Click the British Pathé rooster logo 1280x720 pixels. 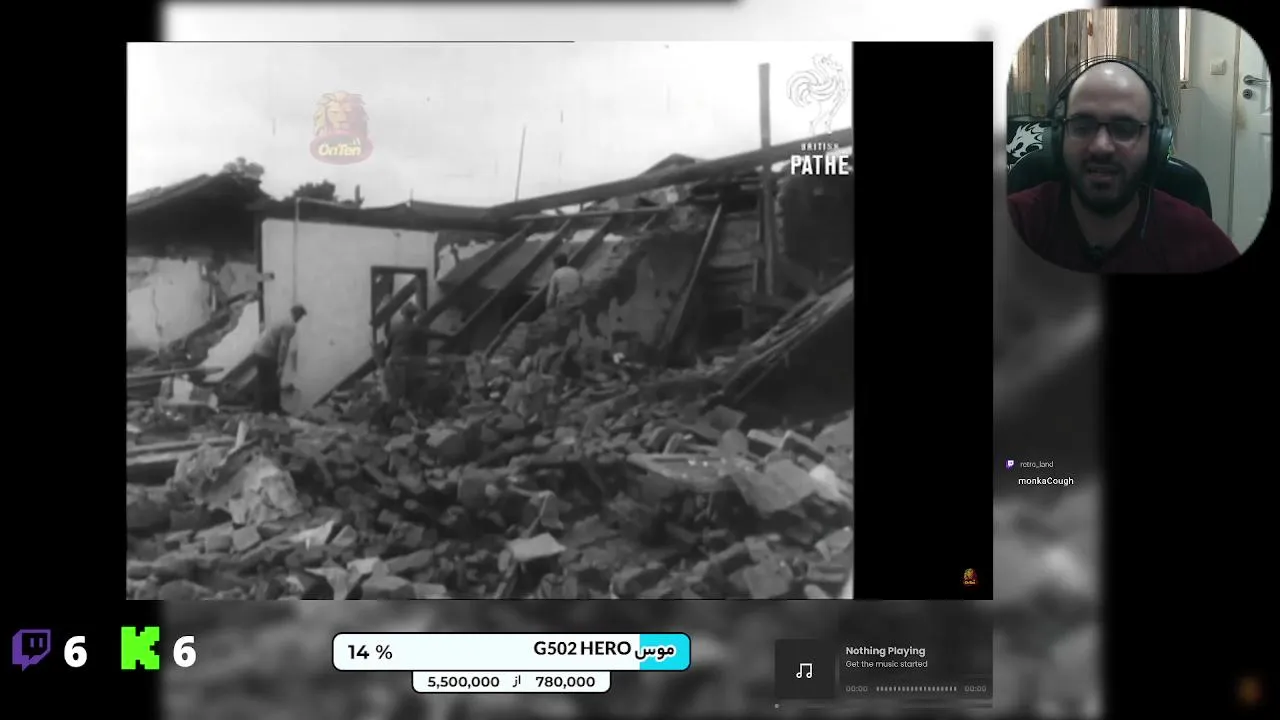(x=818, y=94)
